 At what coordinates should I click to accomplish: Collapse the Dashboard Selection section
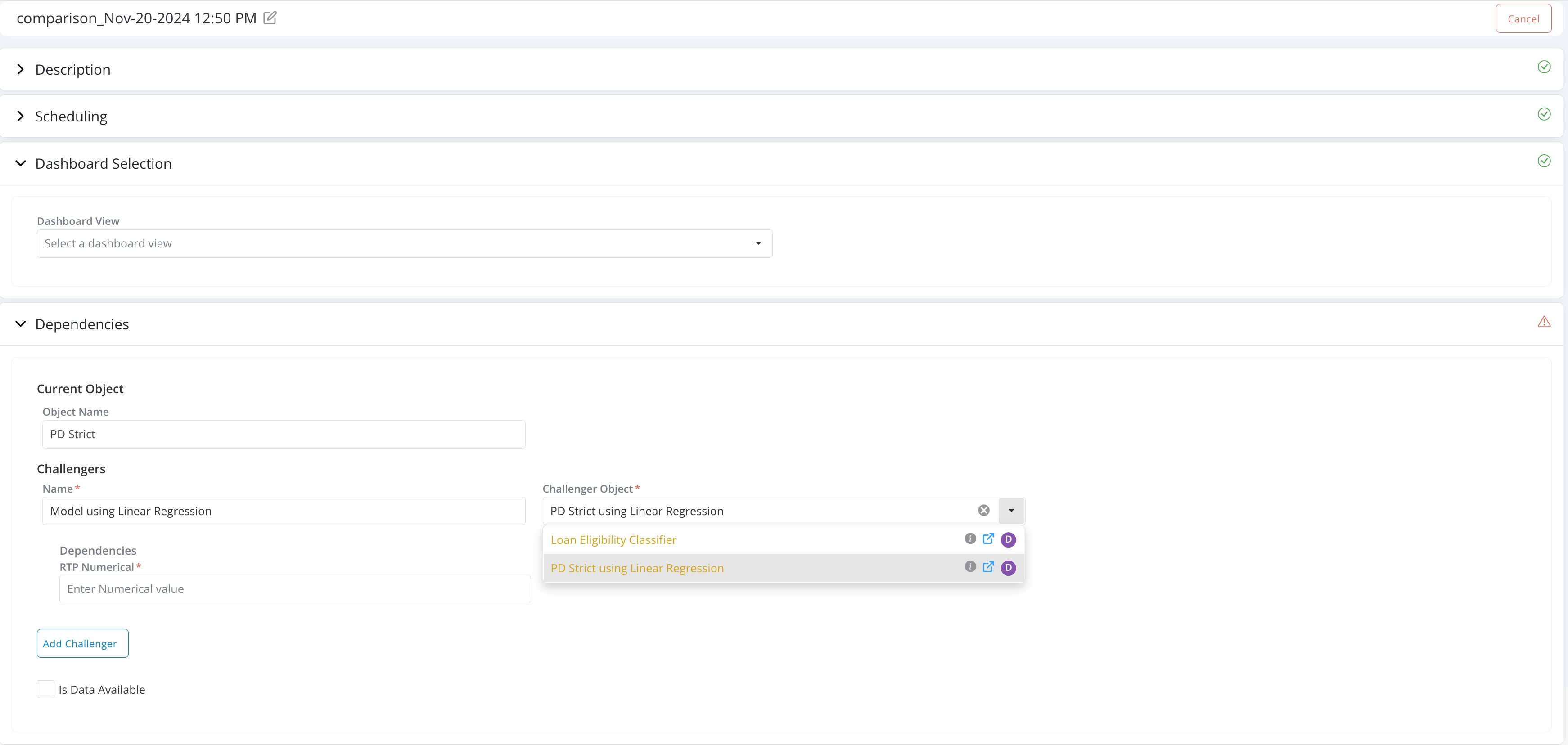point(21,163)
